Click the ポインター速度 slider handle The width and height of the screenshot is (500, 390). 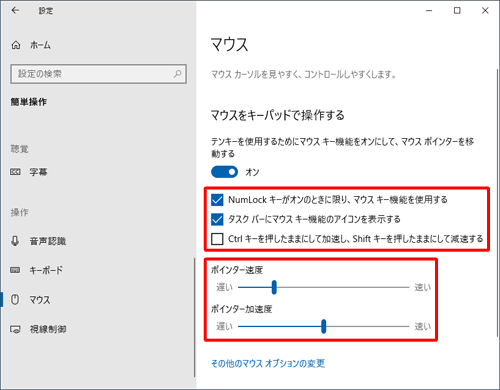(x=274, y=287)
